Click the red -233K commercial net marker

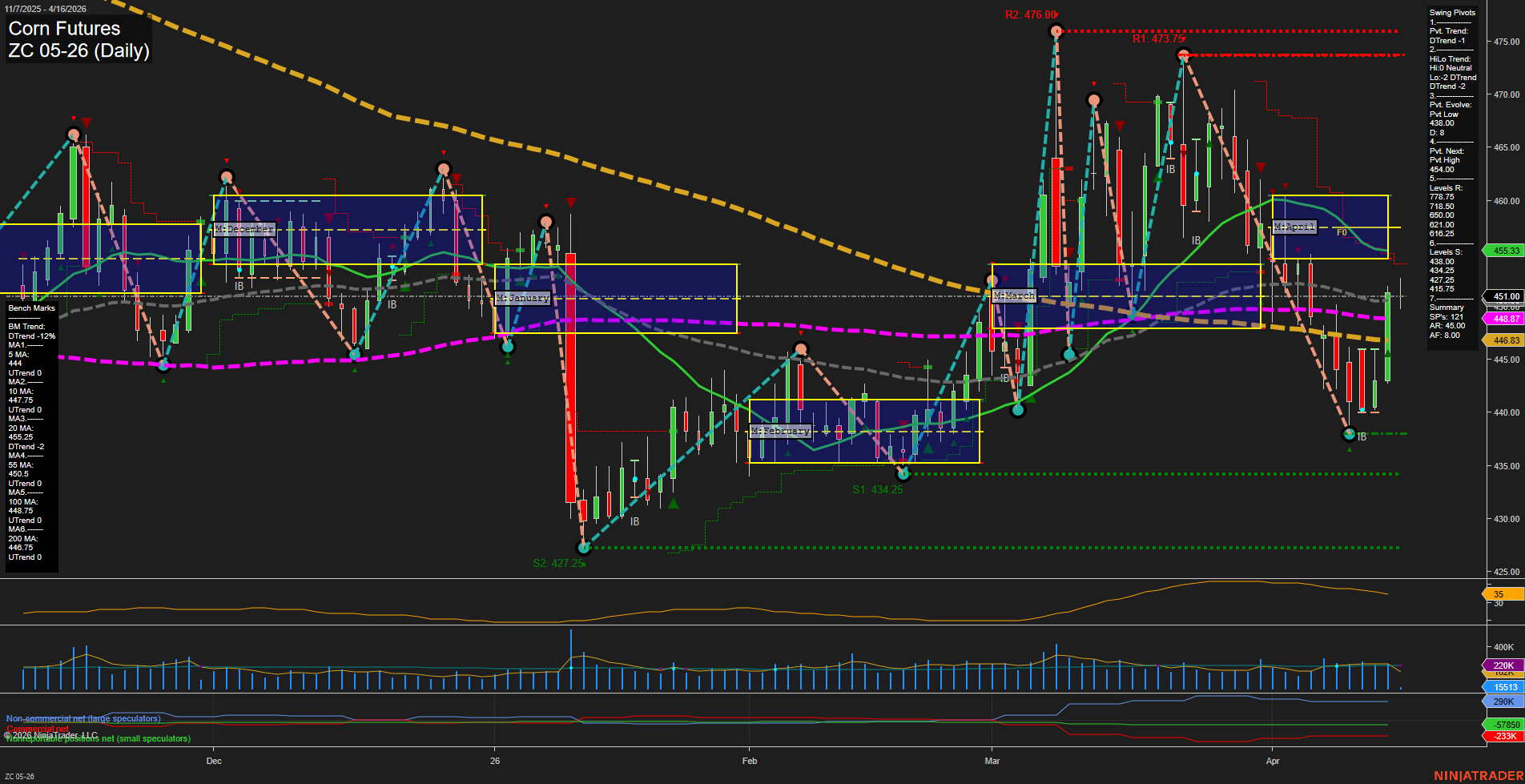(1503, 736)
